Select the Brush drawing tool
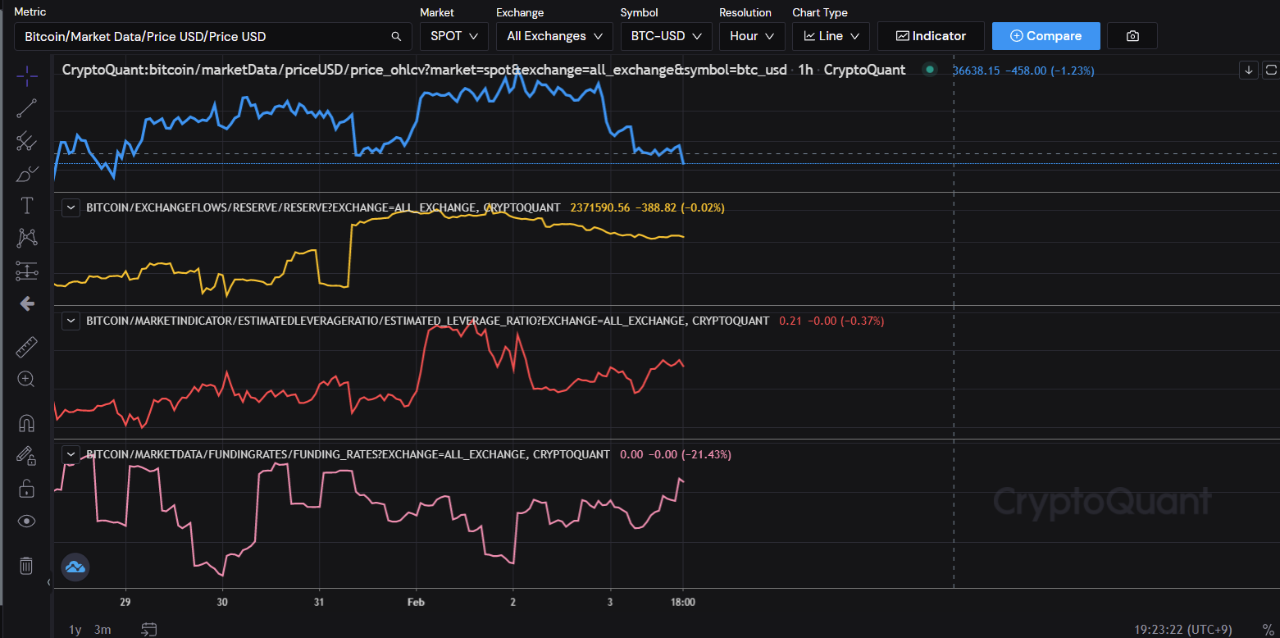The height and width of the screenshot is (638, 1280). coord(27,172)
